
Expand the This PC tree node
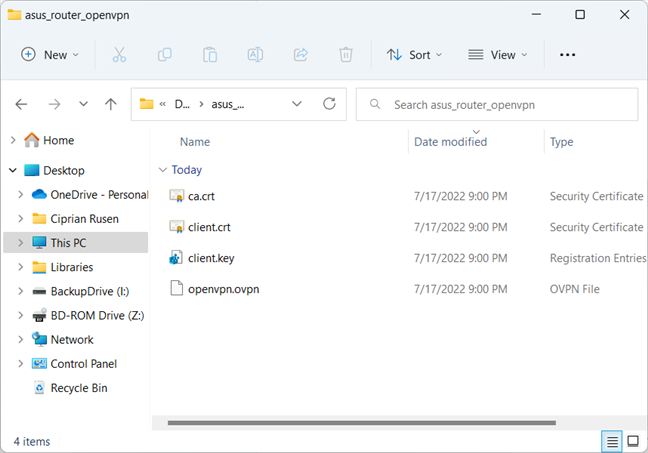click(x=21, y=243)
